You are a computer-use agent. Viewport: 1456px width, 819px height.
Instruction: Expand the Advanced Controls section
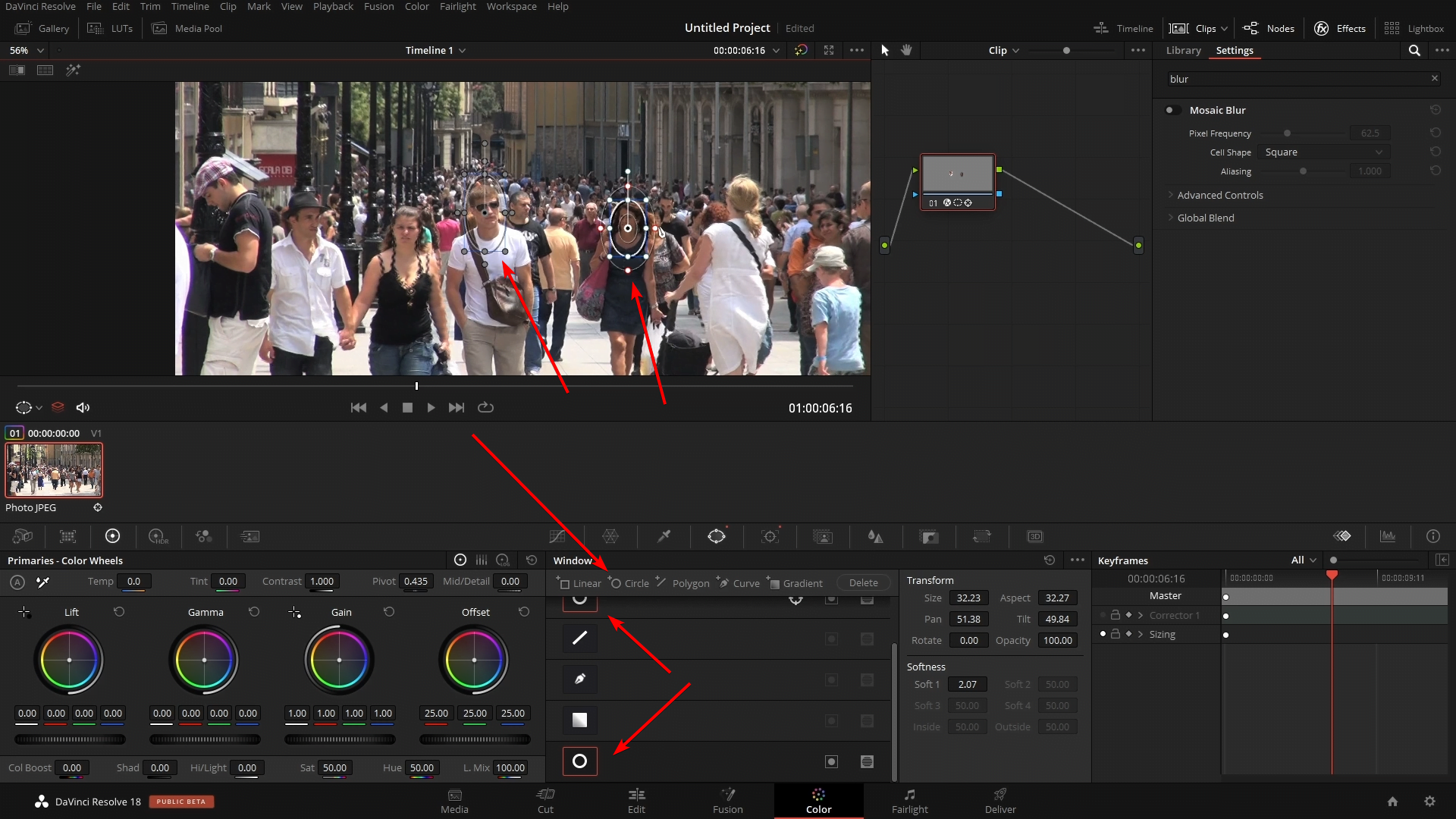(x=1220, y=195)
